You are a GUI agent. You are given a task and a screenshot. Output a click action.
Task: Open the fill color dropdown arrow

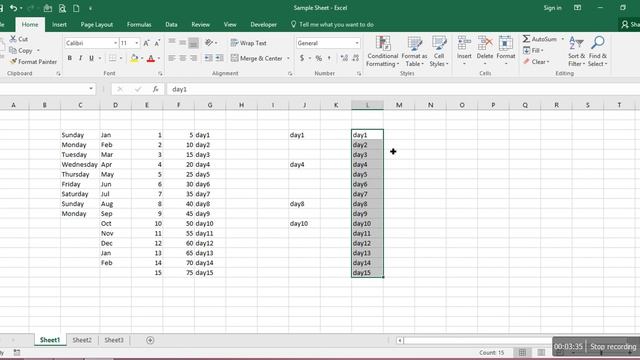[x=142, y=58]
